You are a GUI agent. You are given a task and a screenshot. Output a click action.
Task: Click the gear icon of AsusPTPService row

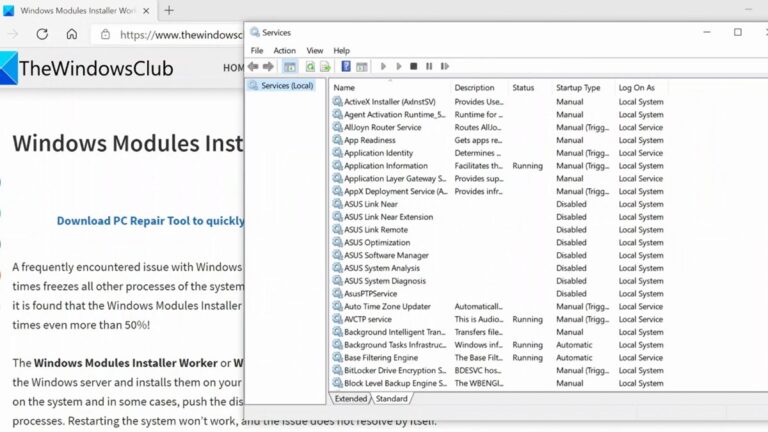(x=337, y=293)
